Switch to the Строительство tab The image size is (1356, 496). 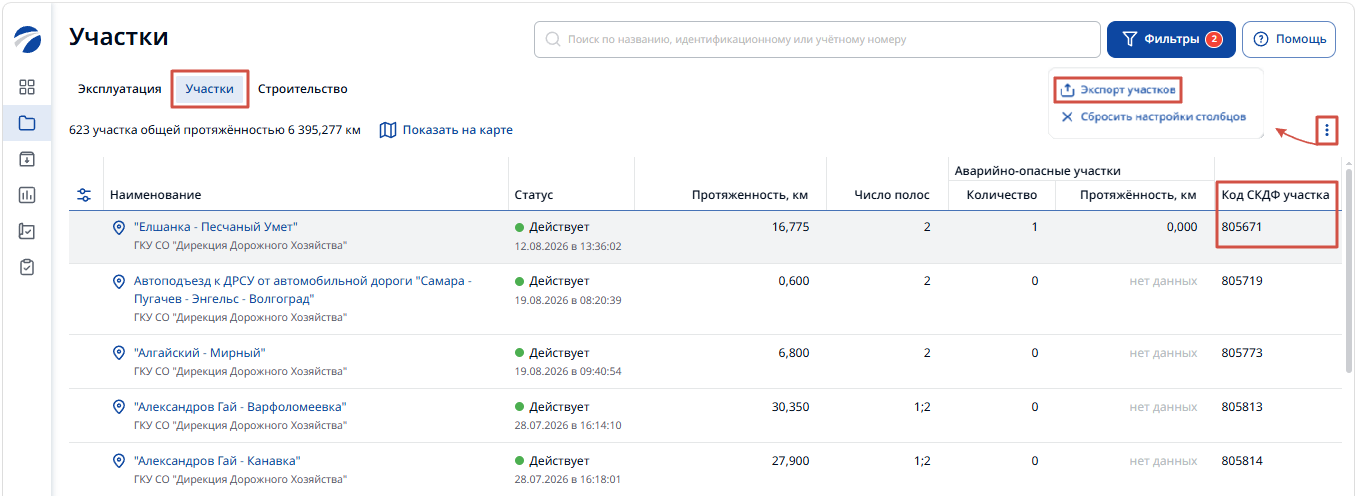click(x=303, y=89)
